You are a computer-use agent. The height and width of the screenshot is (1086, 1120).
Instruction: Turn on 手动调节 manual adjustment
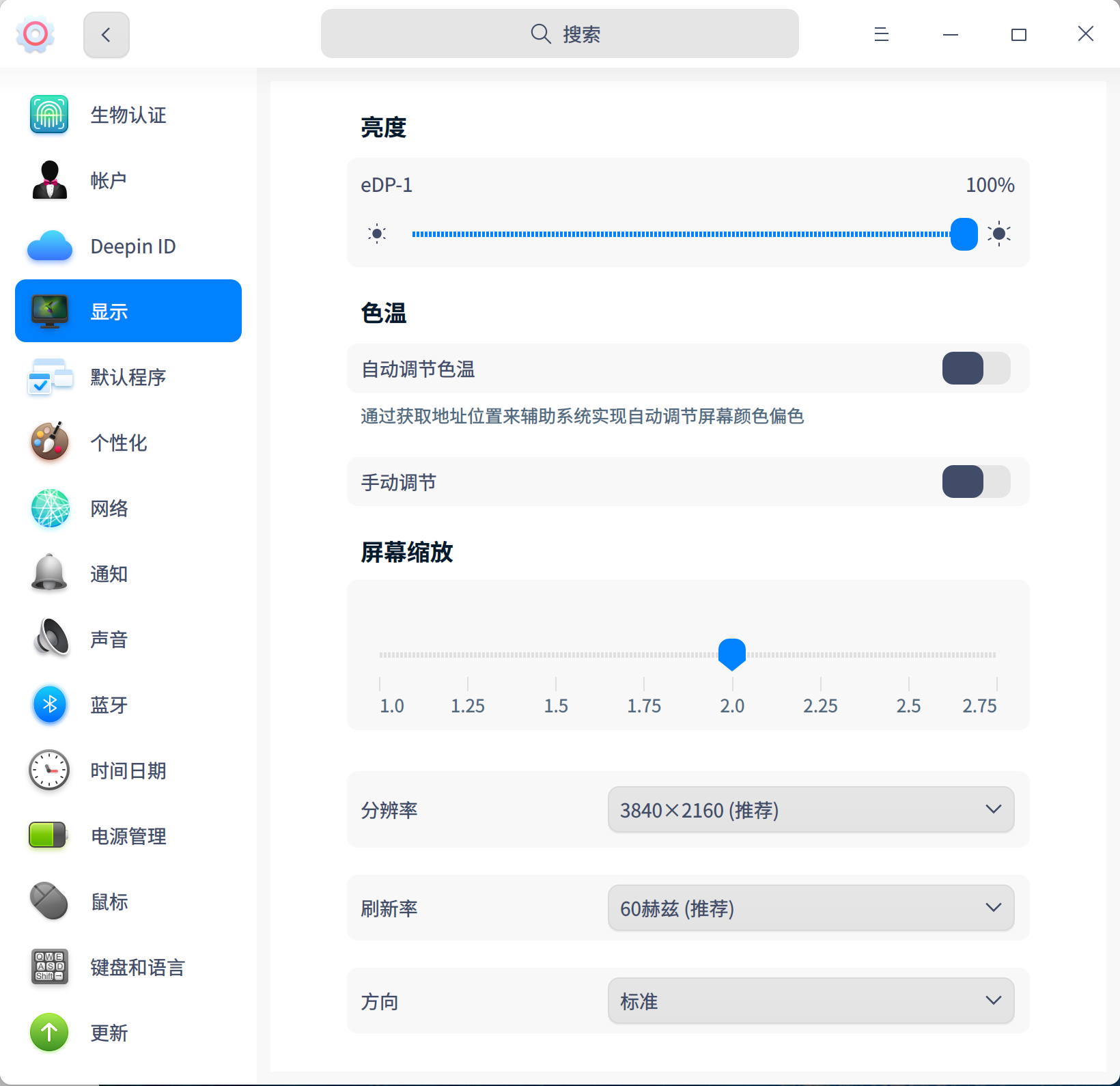pyautogui.click(x=975, y=482)
